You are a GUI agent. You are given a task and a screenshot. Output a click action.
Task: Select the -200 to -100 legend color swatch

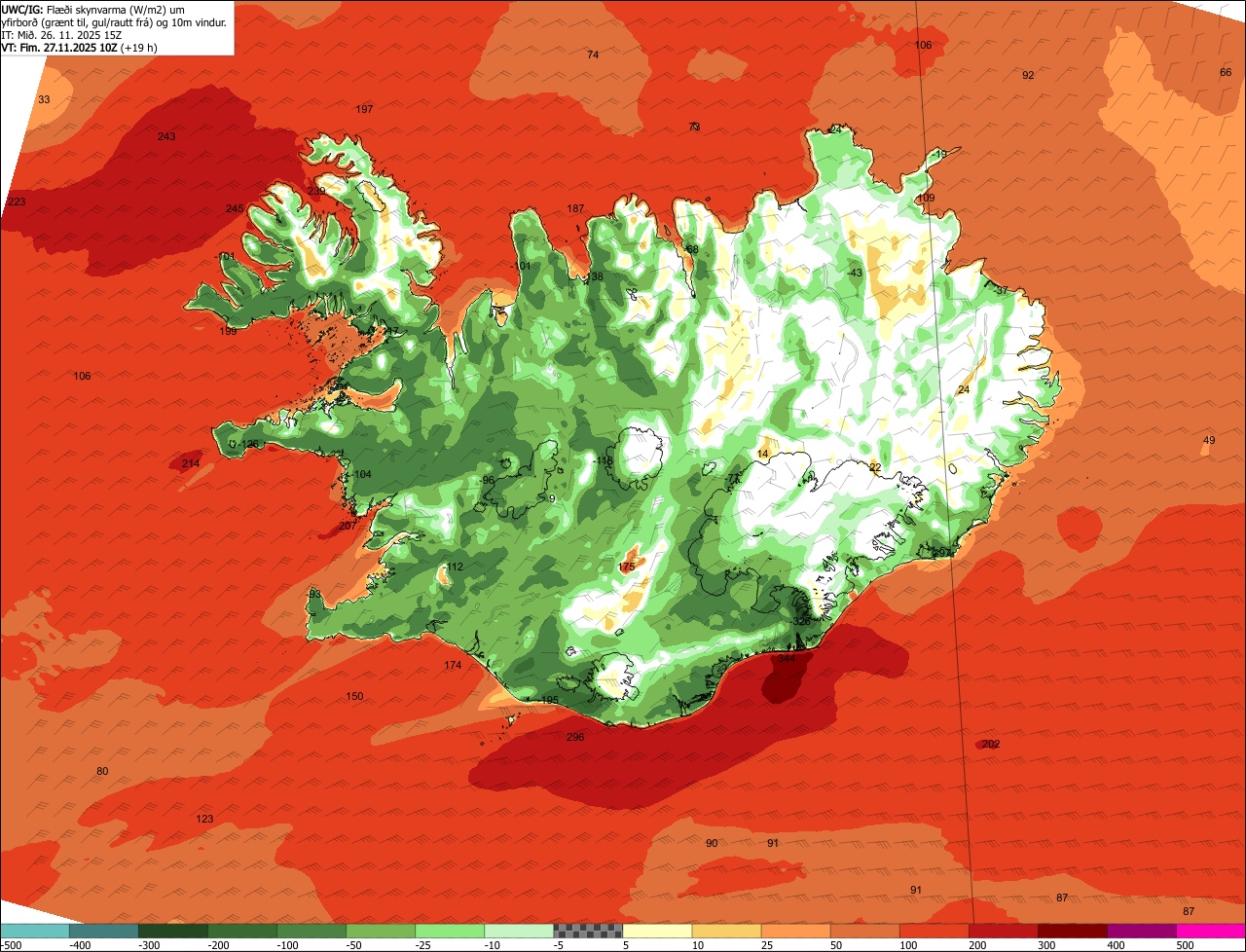point(241,931)
